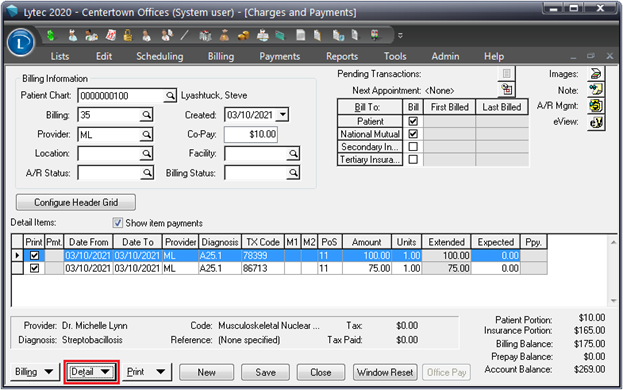This screenshot has height=390, width=623.
Task: Open the Reports menu
Action: tap(342, 56)
